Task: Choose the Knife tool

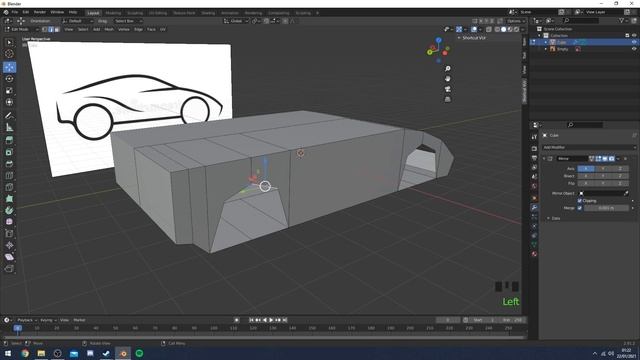Action: [9, 187]
